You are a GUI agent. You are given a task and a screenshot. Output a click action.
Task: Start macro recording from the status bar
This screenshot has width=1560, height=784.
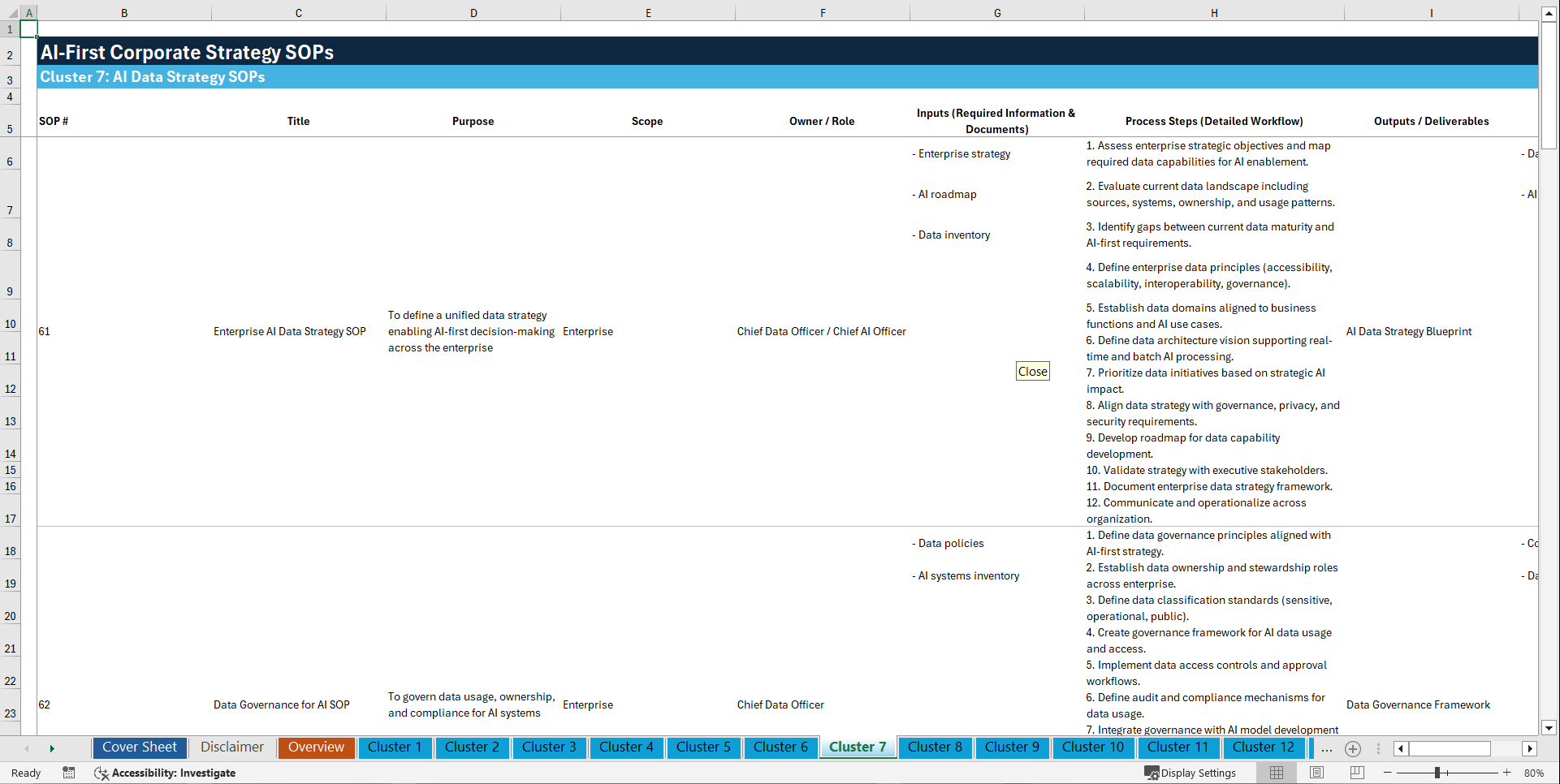(69, 773)
